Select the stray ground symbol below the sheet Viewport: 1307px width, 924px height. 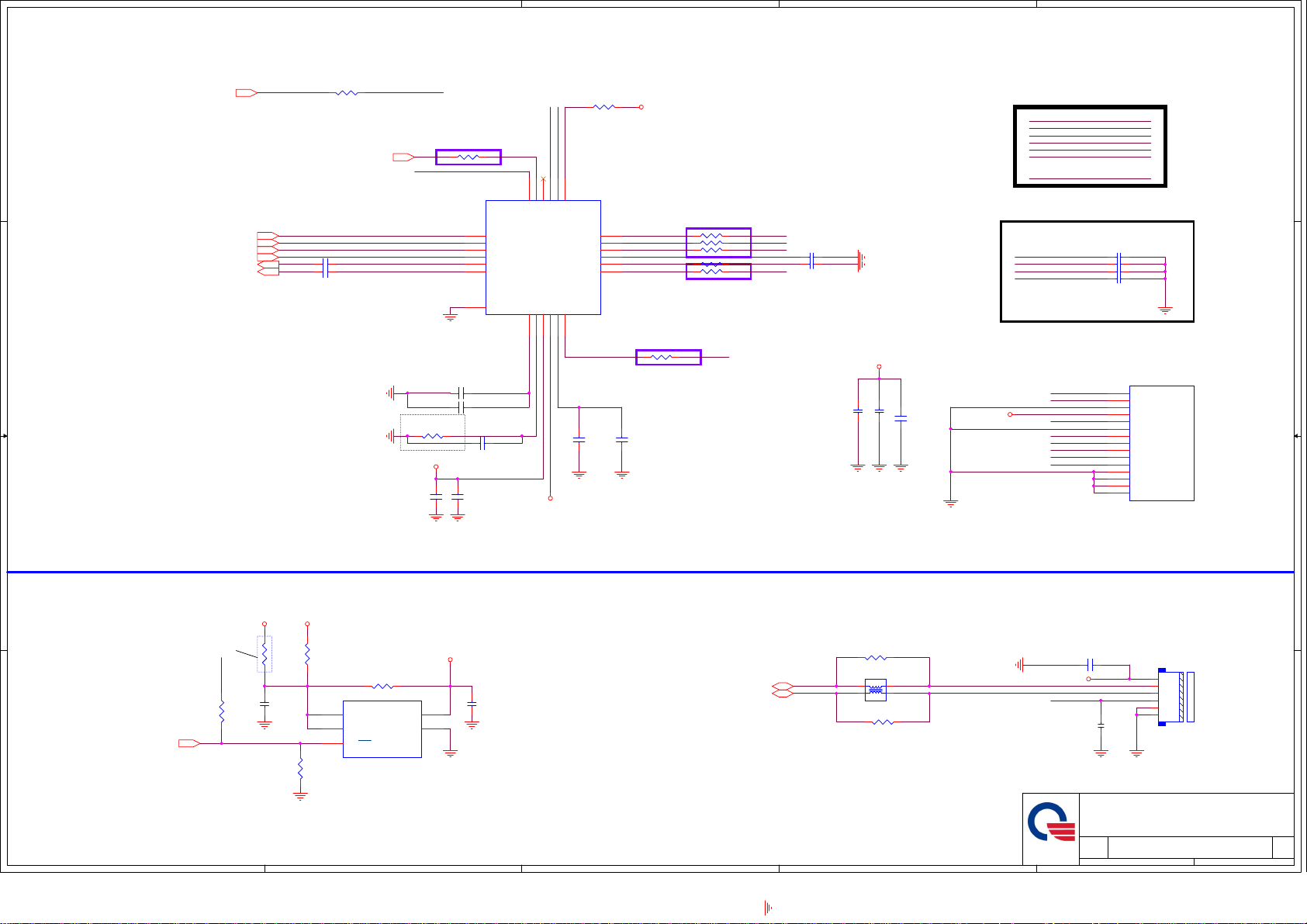[x=768, y=908]
